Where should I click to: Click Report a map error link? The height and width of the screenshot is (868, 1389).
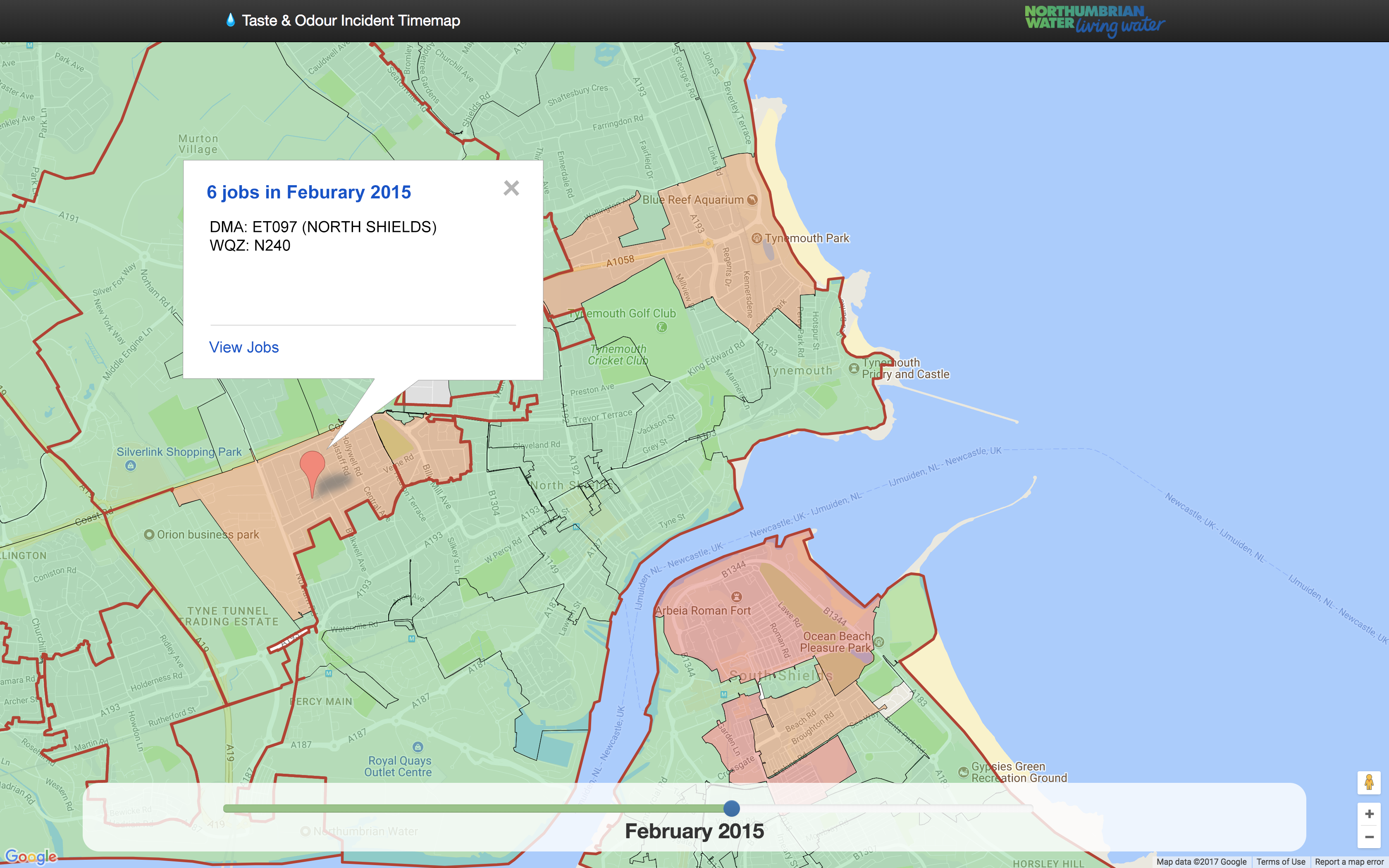(x=1349, y=862)
